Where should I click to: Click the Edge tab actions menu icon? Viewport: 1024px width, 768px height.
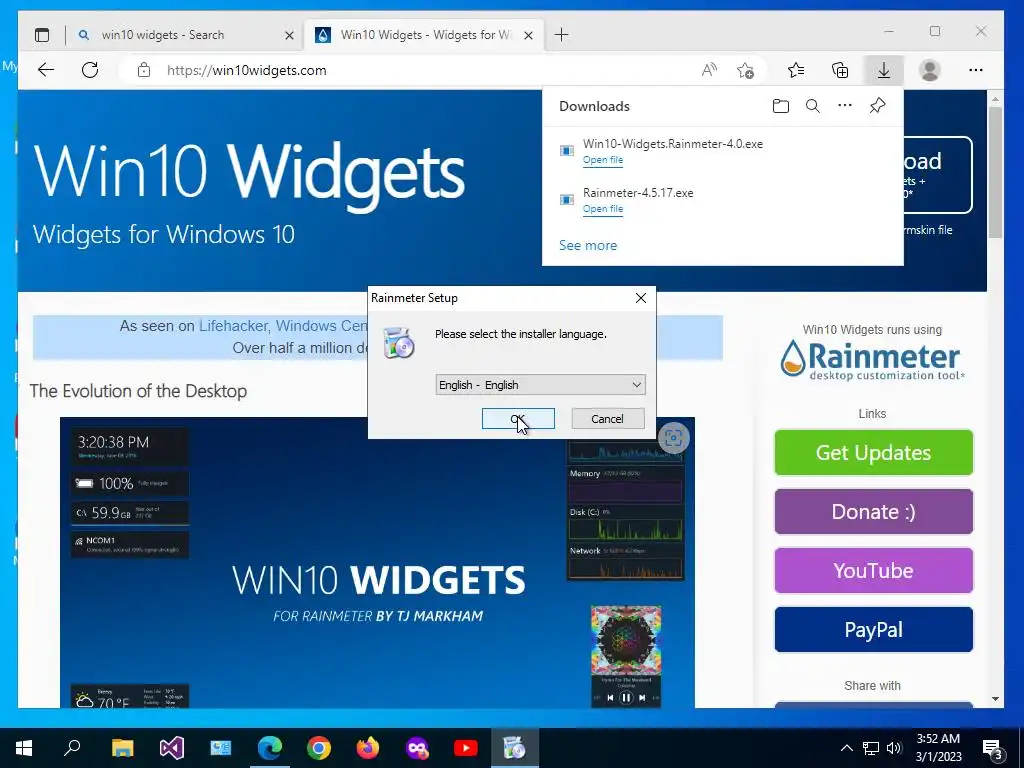tap(42, 35)
